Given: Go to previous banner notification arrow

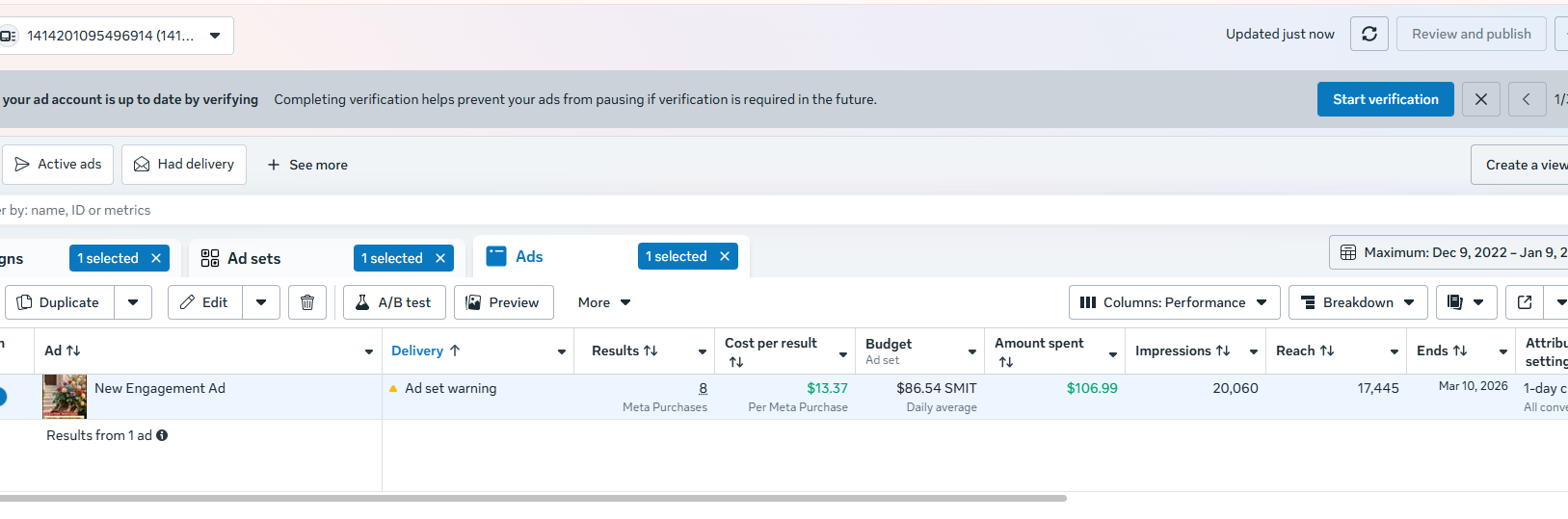Looking at the screenshot, I should click(1527, 99).
